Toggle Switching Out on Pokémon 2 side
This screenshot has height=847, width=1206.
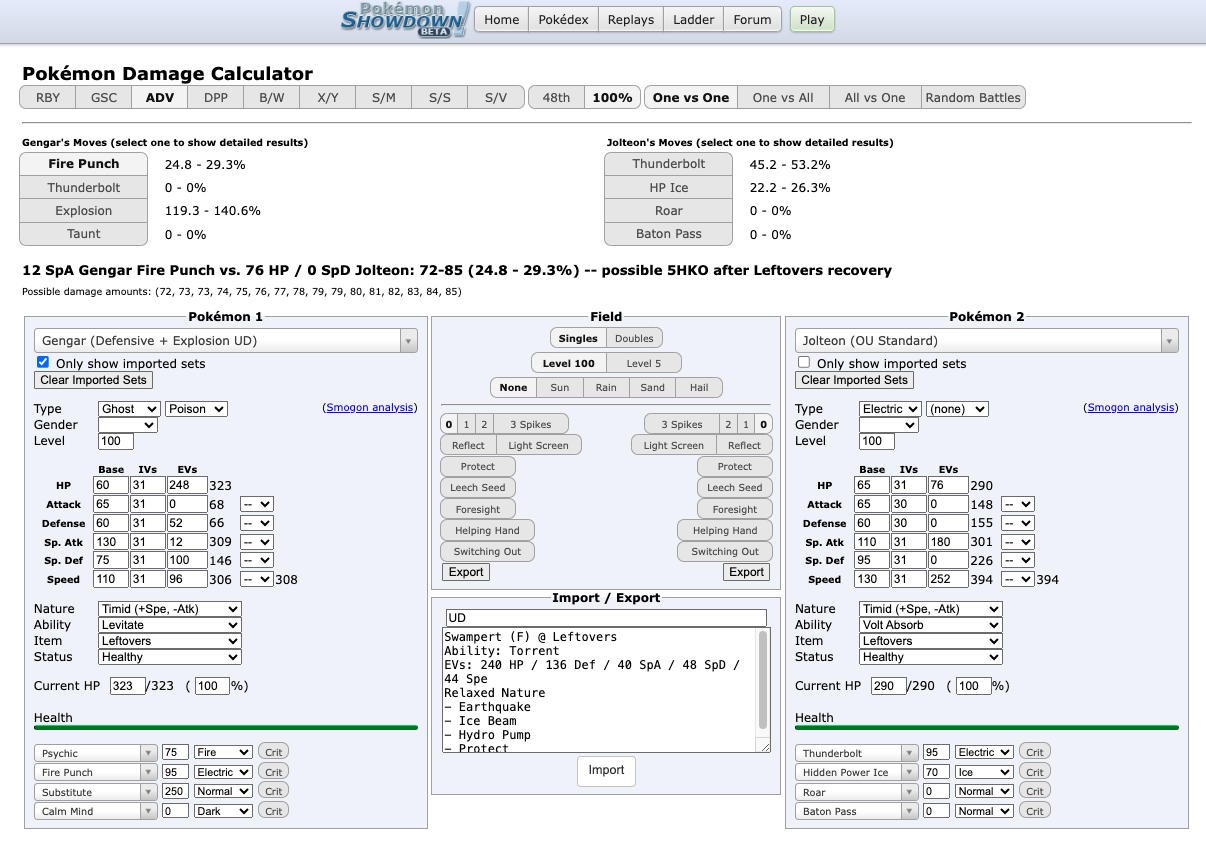point(725,551)
